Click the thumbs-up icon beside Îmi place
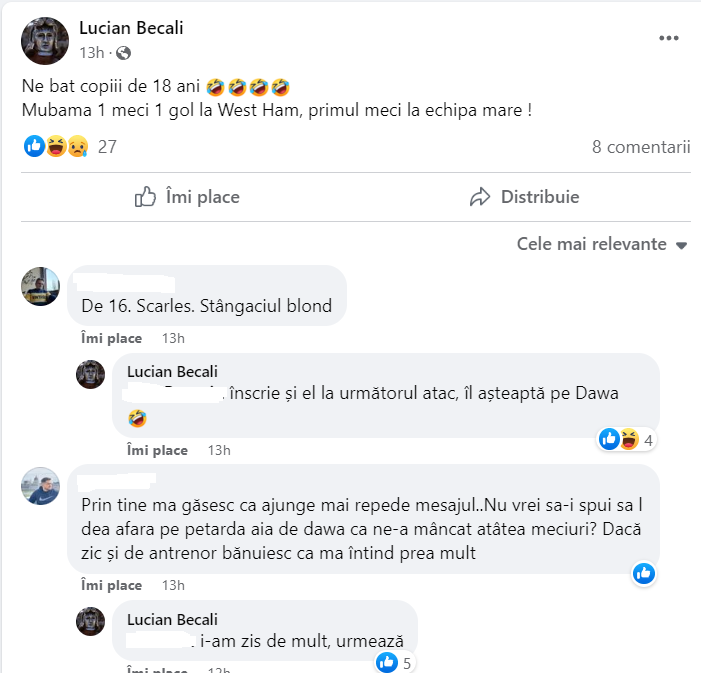This screenshot has width=701, height=673. (146, 197)
